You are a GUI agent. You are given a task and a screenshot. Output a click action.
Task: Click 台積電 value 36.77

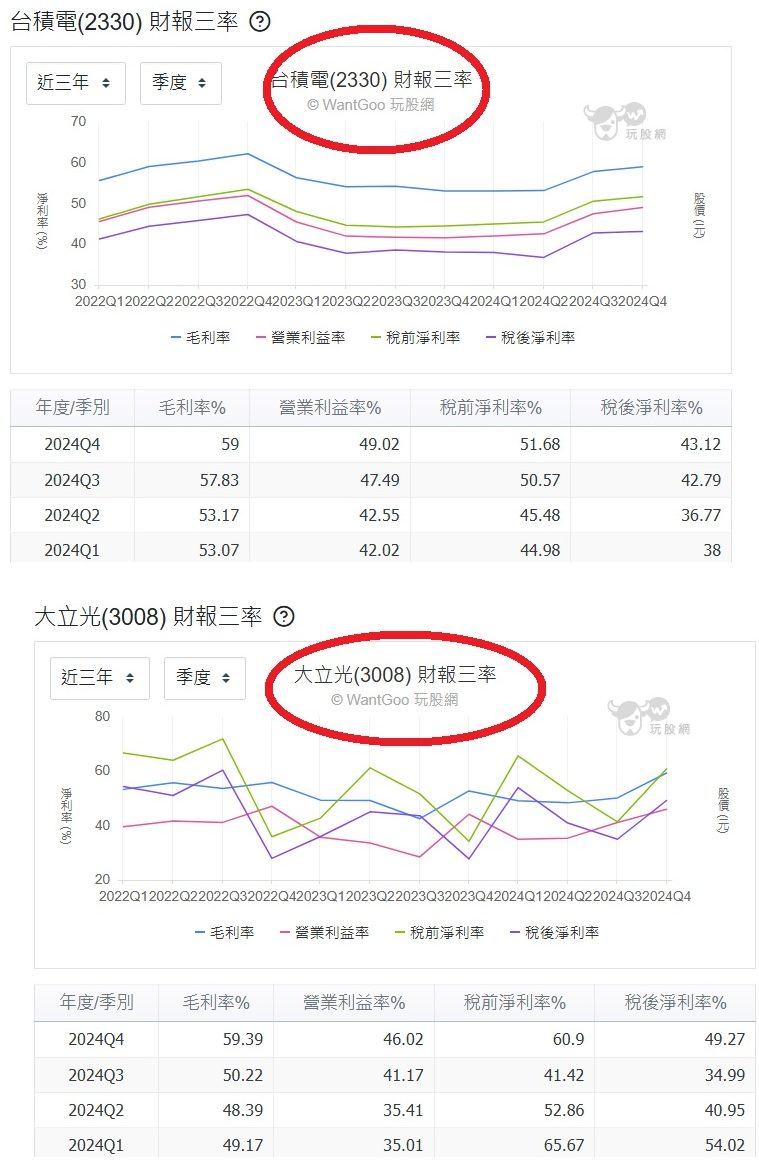pos(701,515)
